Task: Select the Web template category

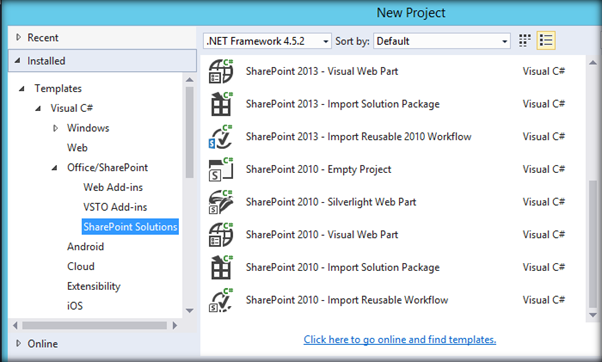Action: (77, 148)
